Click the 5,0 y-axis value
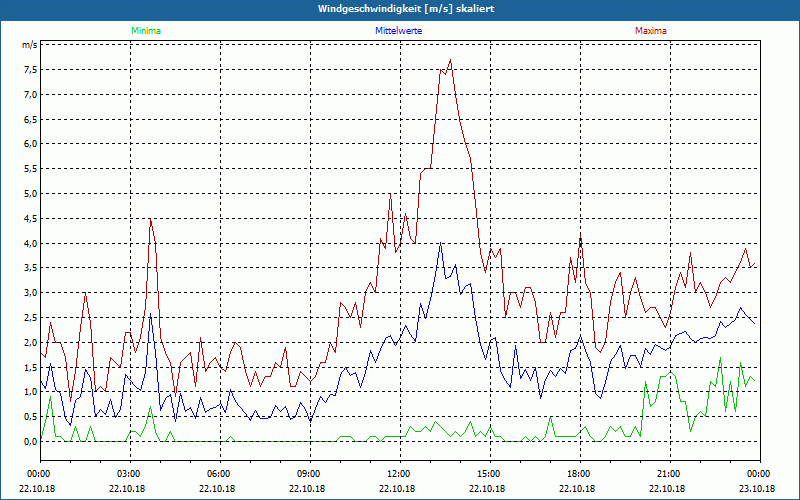 point(31,194)
